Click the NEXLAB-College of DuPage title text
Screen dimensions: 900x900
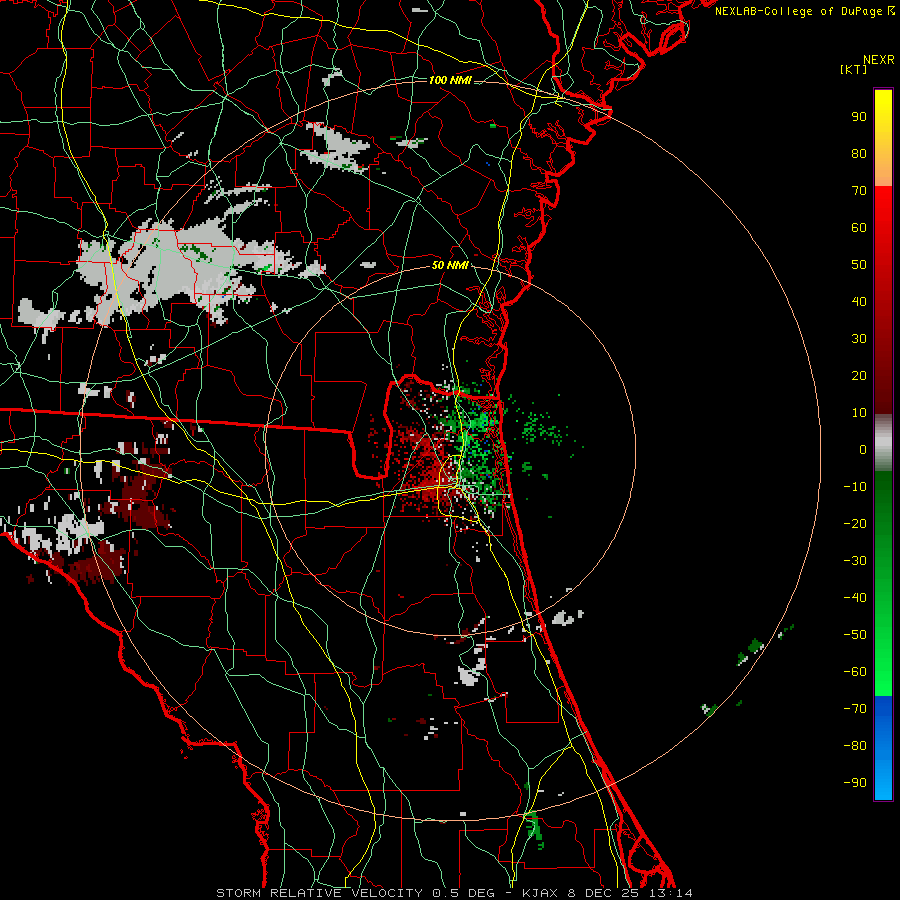coord(798,11)
